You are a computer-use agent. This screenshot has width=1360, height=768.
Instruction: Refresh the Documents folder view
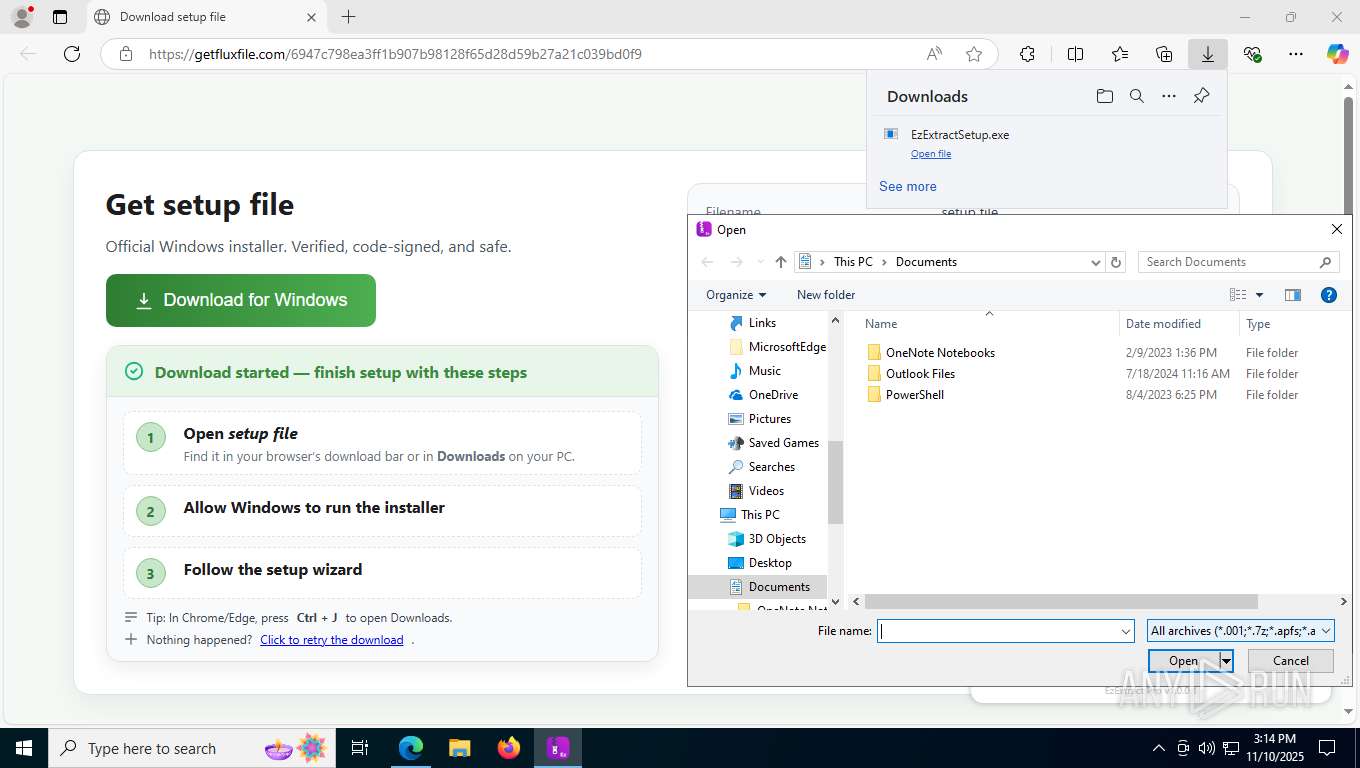[1117, 262]
